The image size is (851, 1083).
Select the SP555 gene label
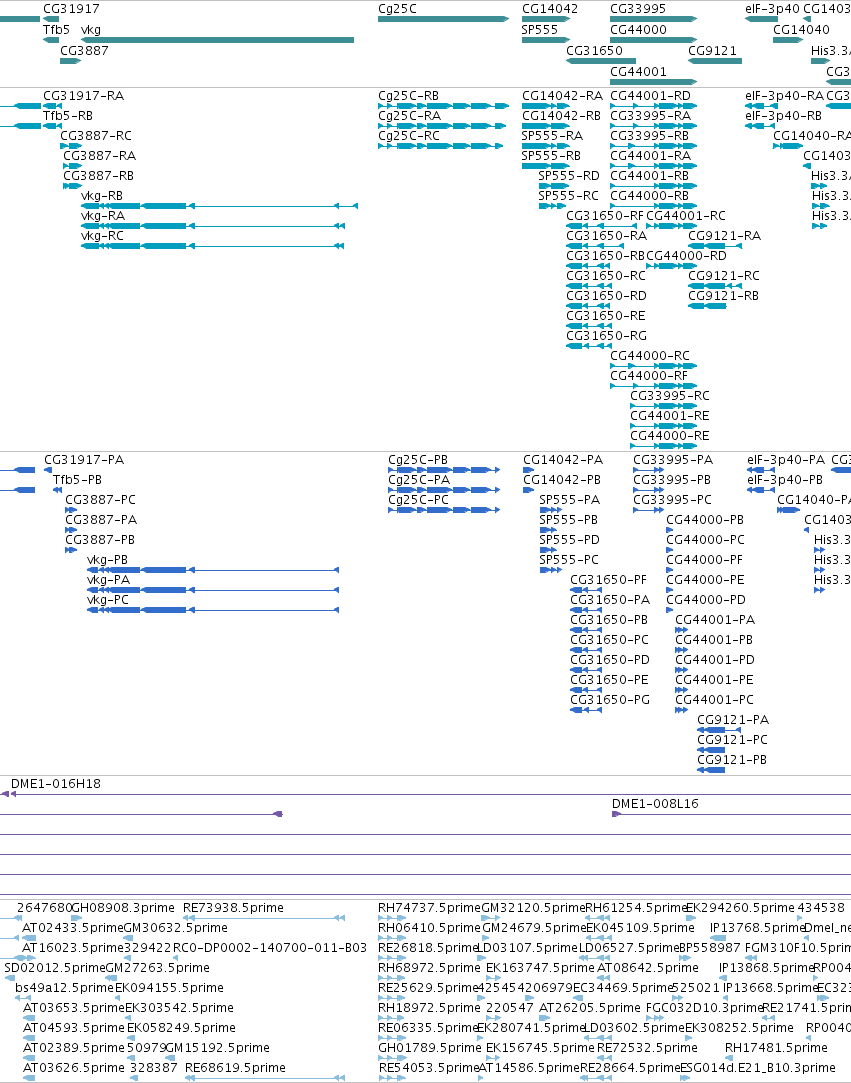coord(539,30)
